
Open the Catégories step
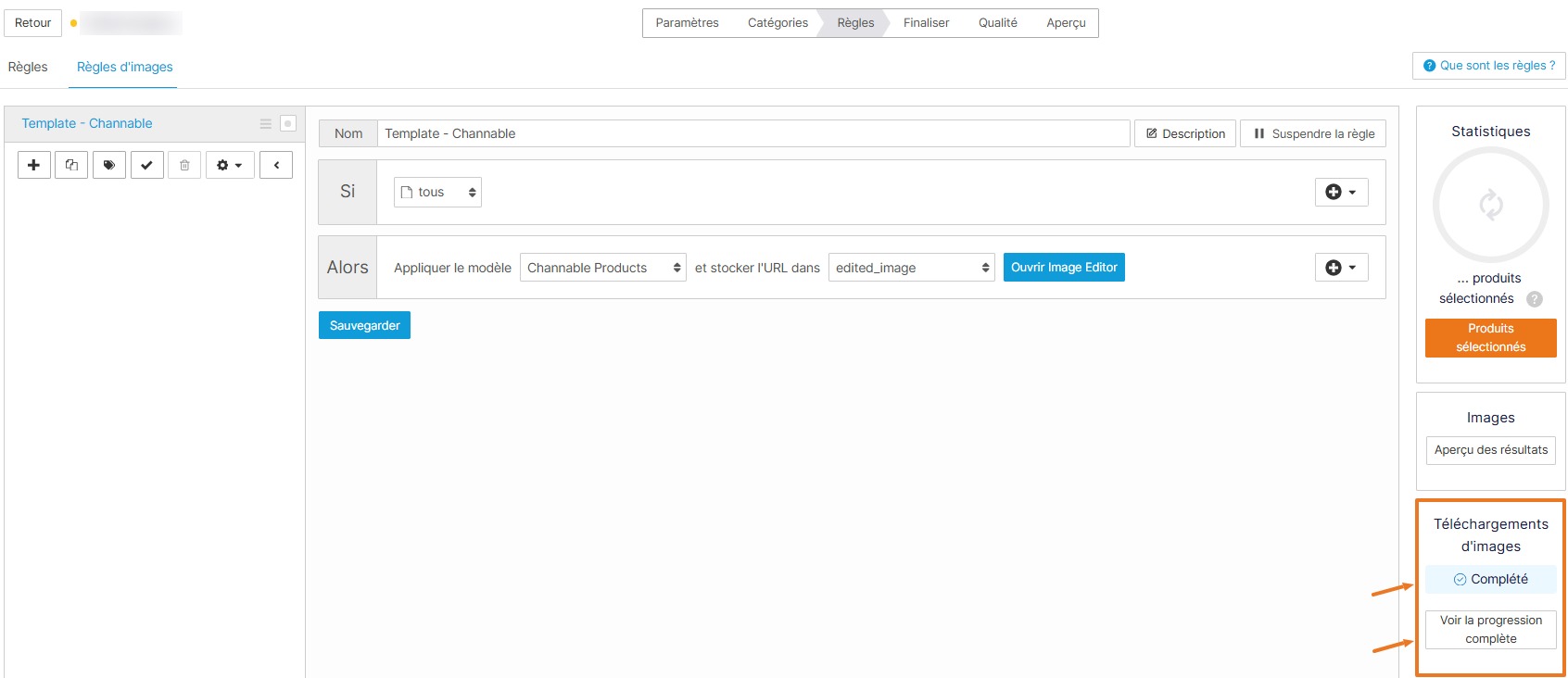(x=778, y=23)
